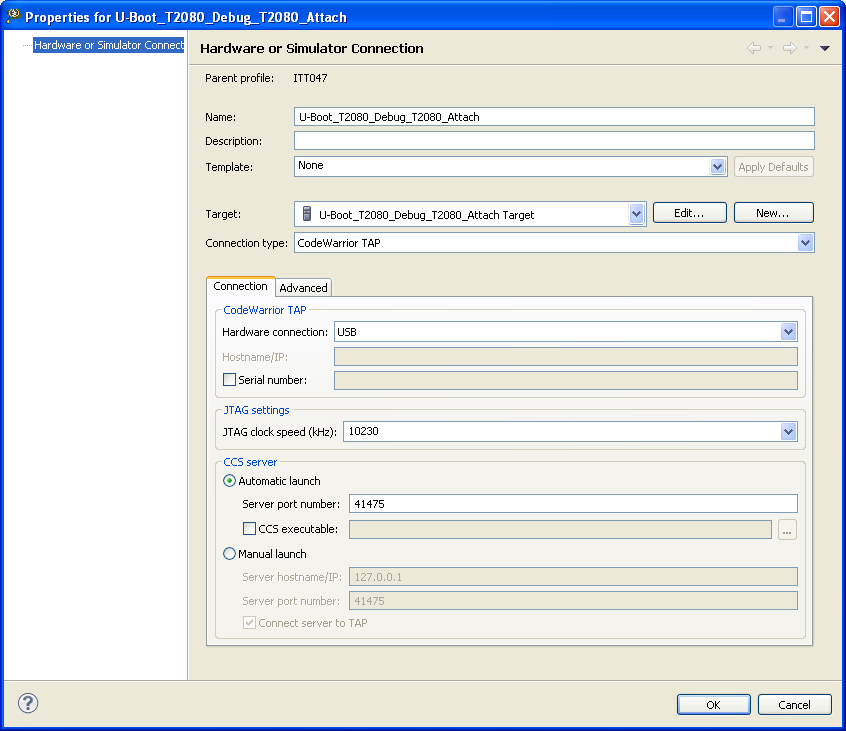Switch to the Advanced tab
846x731 pixels.
click(x=303, y=288)
